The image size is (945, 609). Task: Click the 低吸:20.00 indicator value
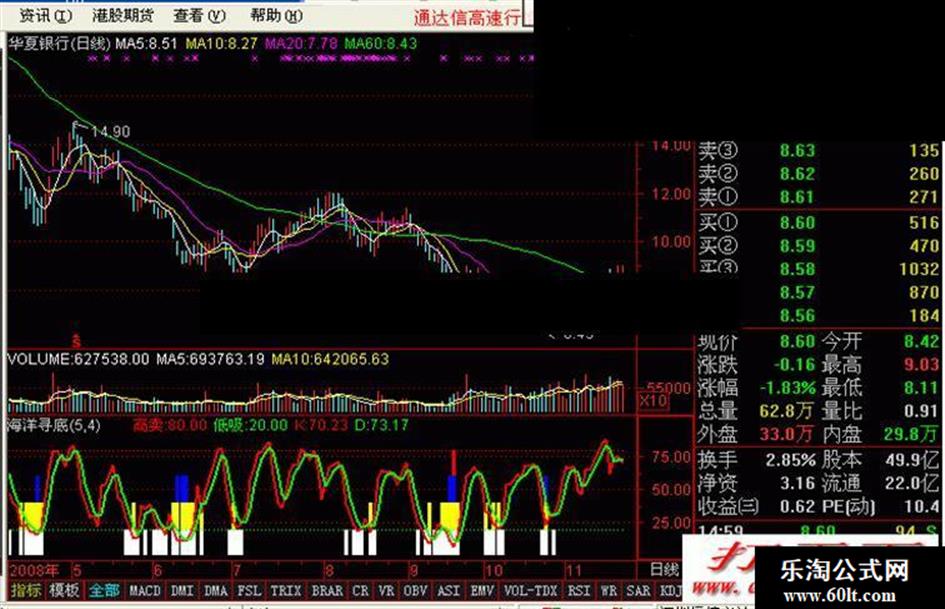[250, 425]
